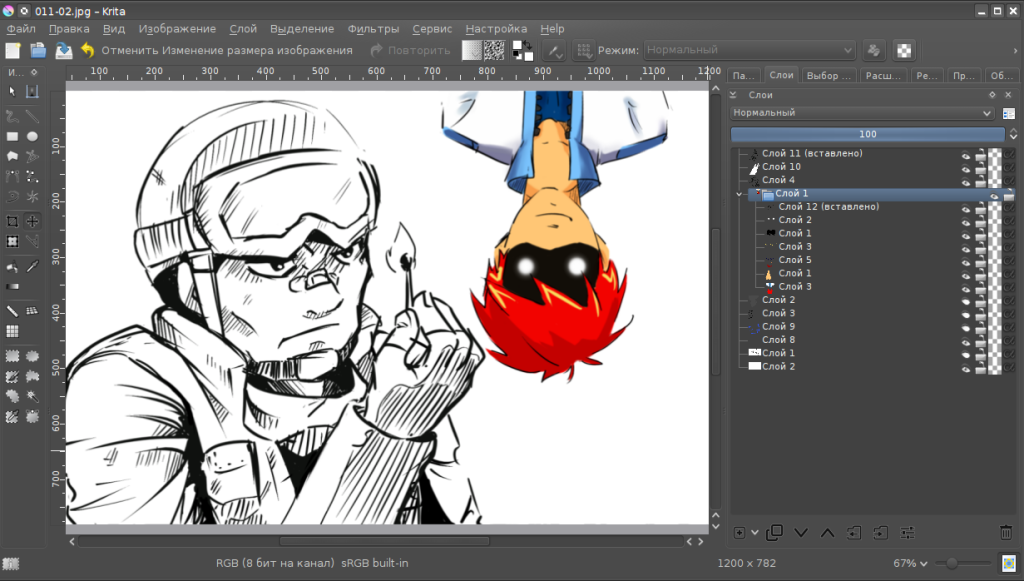Toggle visibility of 'Слой 9'
The width and height of the screenshot is (1024, 581).
966,327
